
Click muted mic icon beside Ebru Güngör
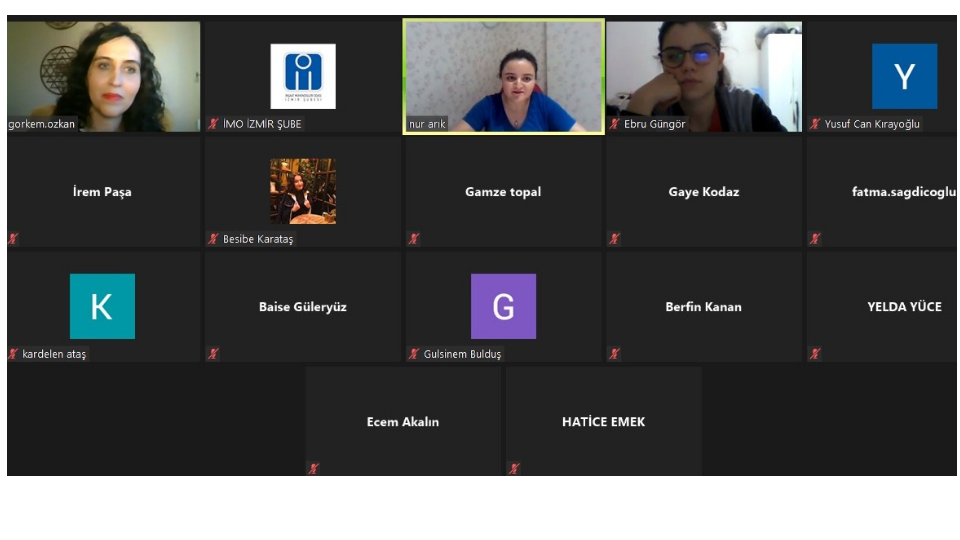pos(614,124)
